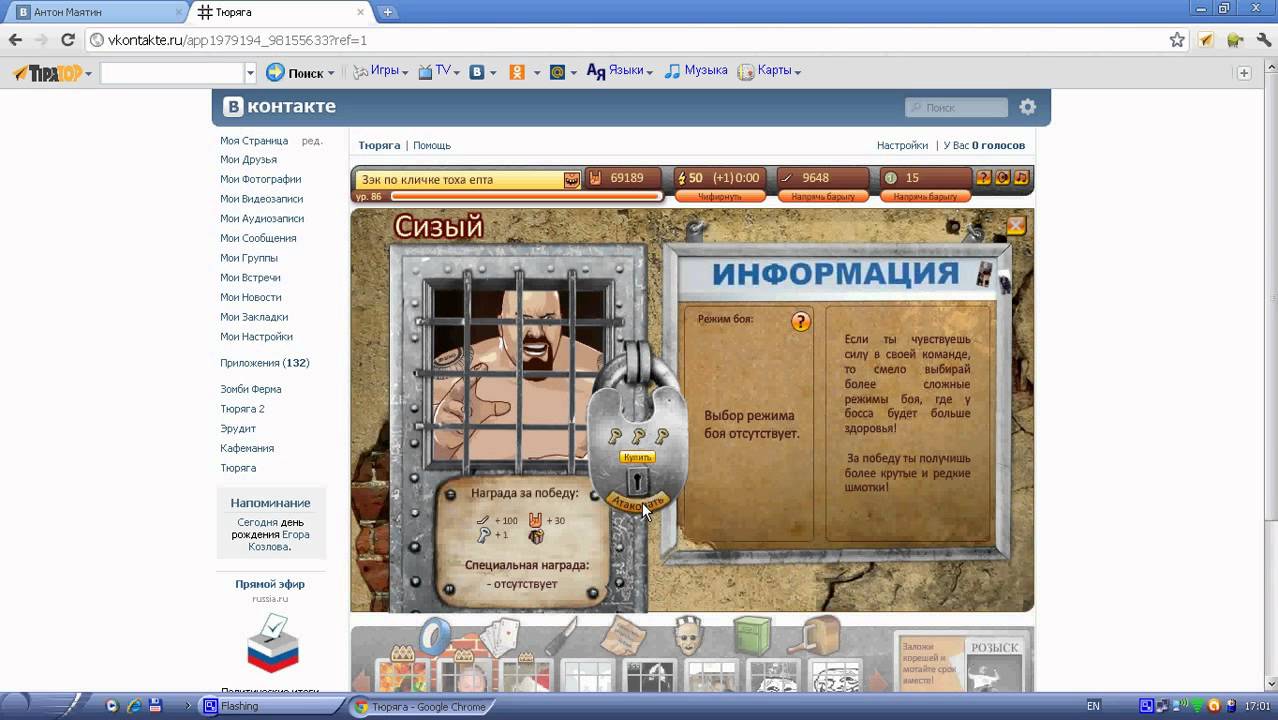
Task: Click Напрячь барыгу under 9648
Action: tap(823, 197)
